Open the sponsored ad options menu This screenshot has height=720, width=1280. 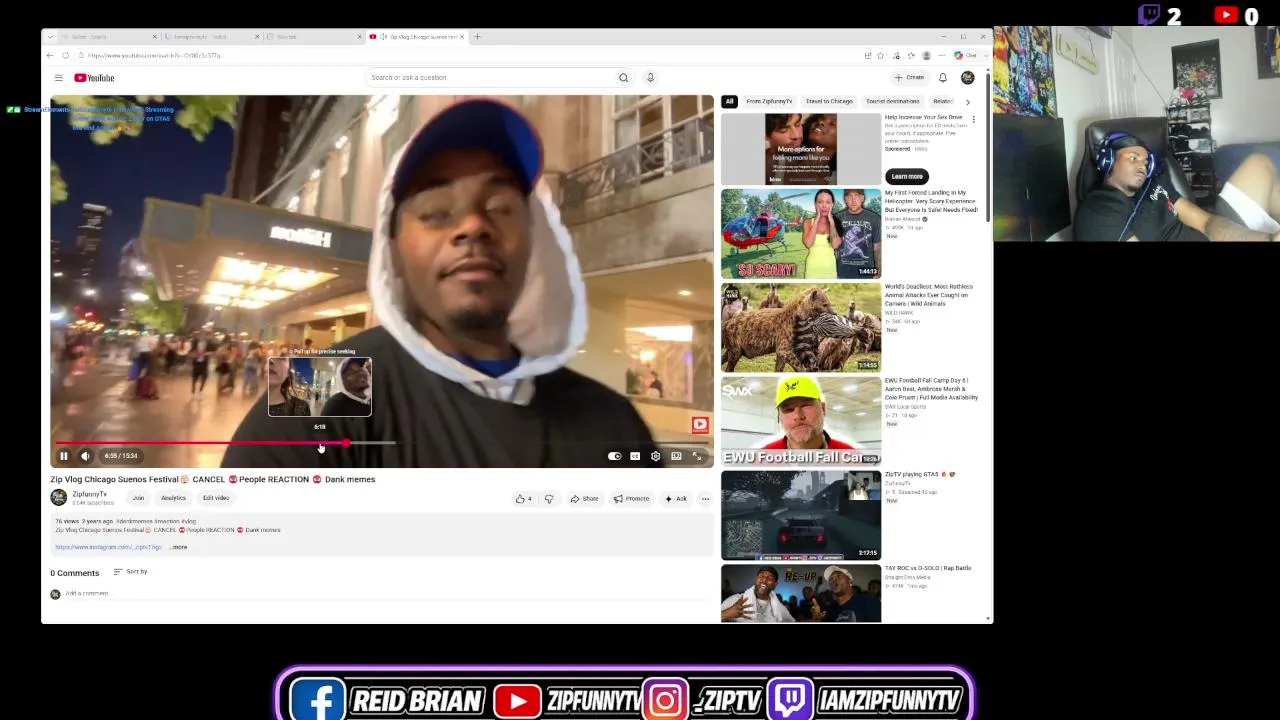(x=973, y=119)
